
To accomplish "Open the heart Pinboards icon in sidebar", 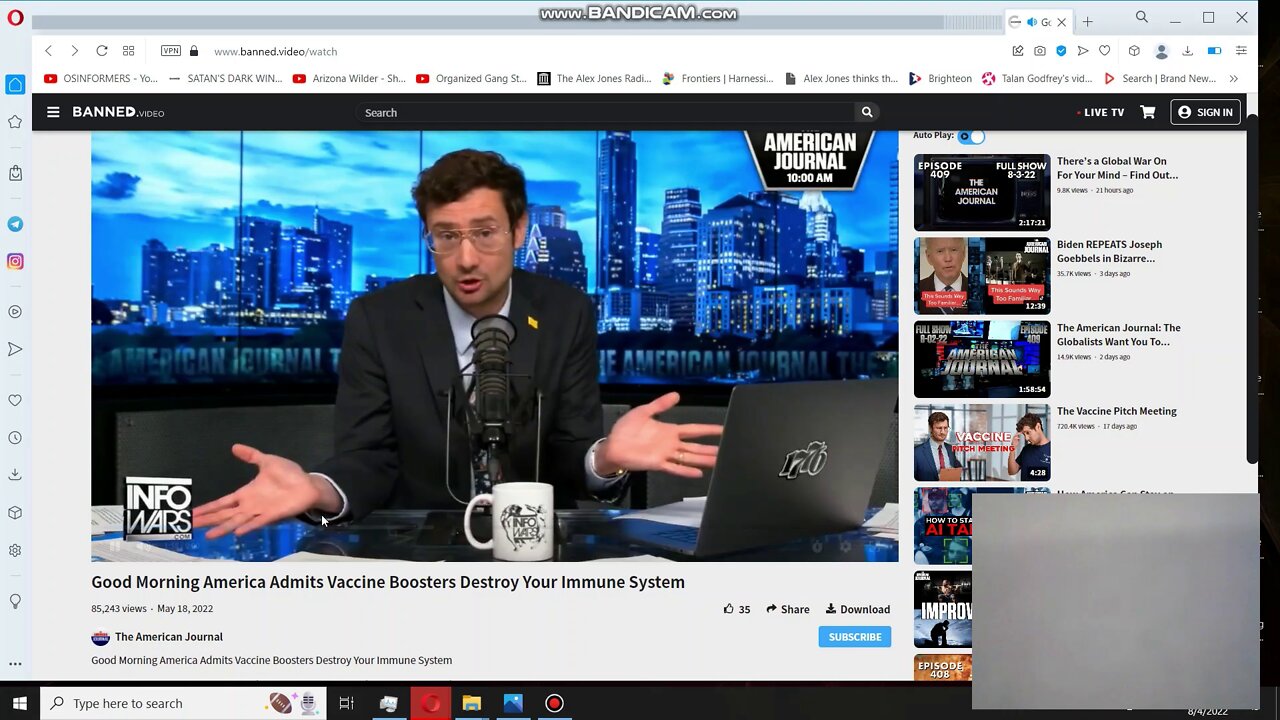I will click(15, 401).
